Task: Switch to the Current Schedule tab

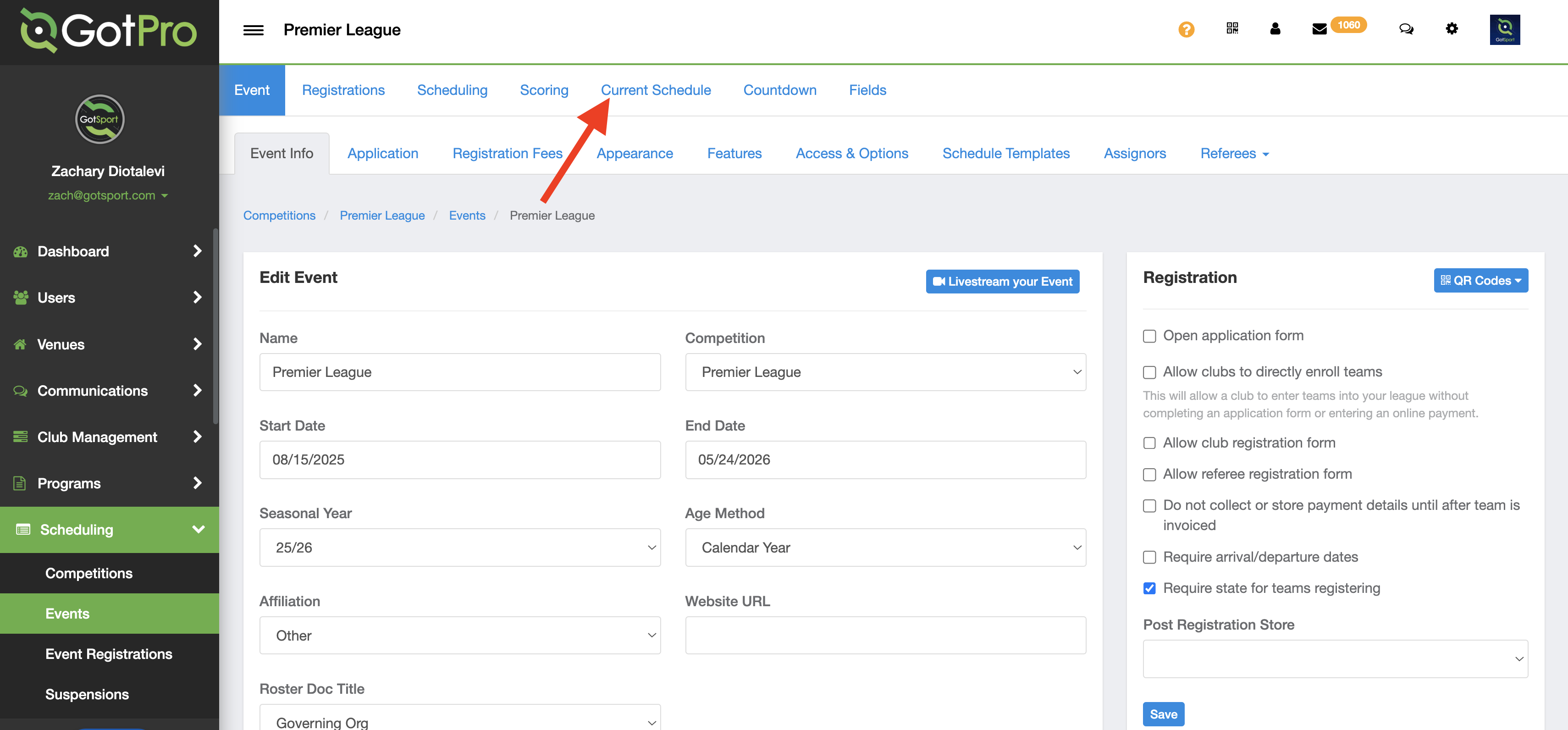Action: (x=656, y=90)
